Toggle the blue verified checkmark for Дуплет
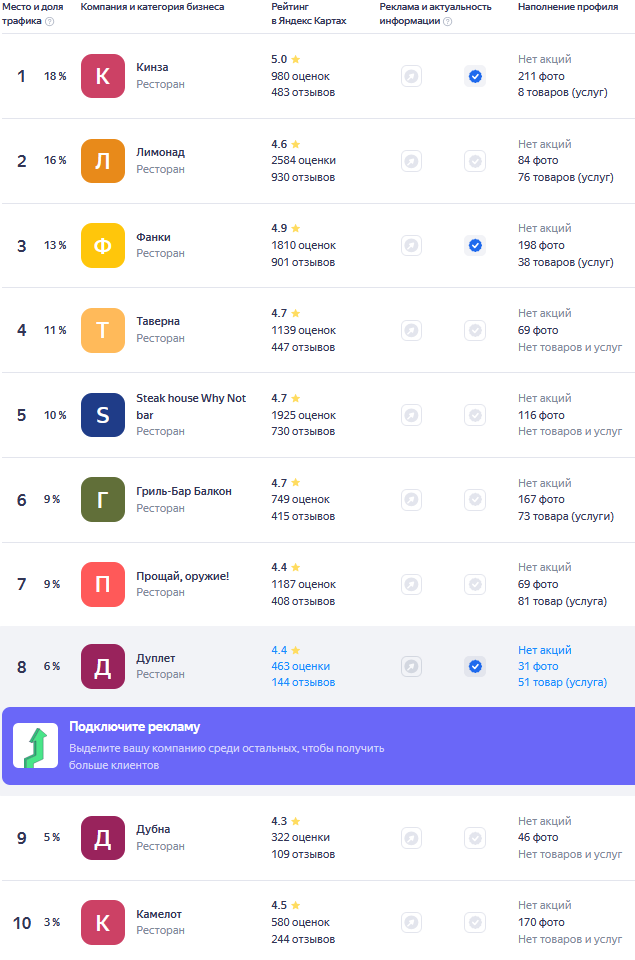 point(475,667)
